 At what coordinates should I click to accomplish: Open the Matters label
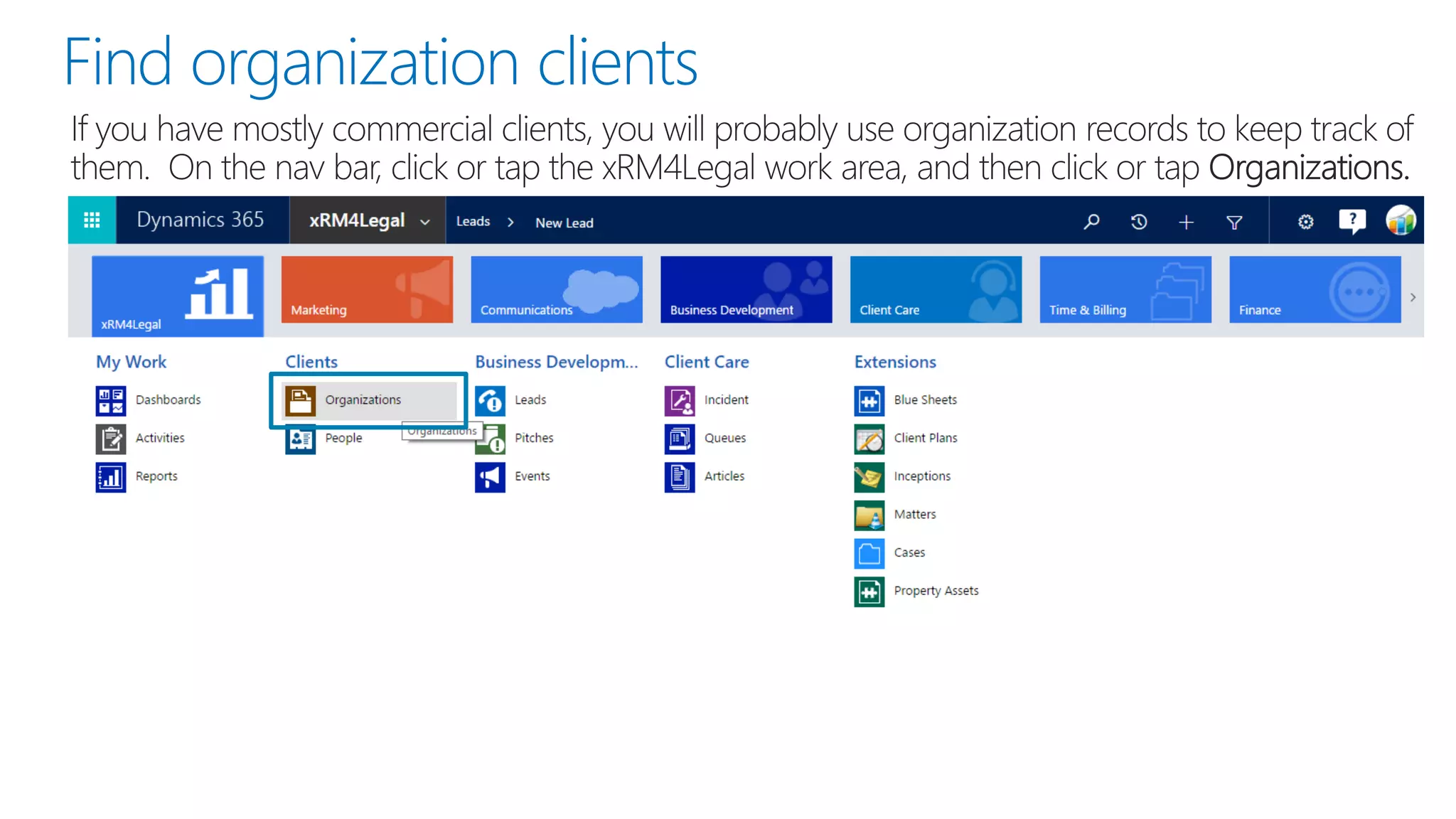point(915,515)
